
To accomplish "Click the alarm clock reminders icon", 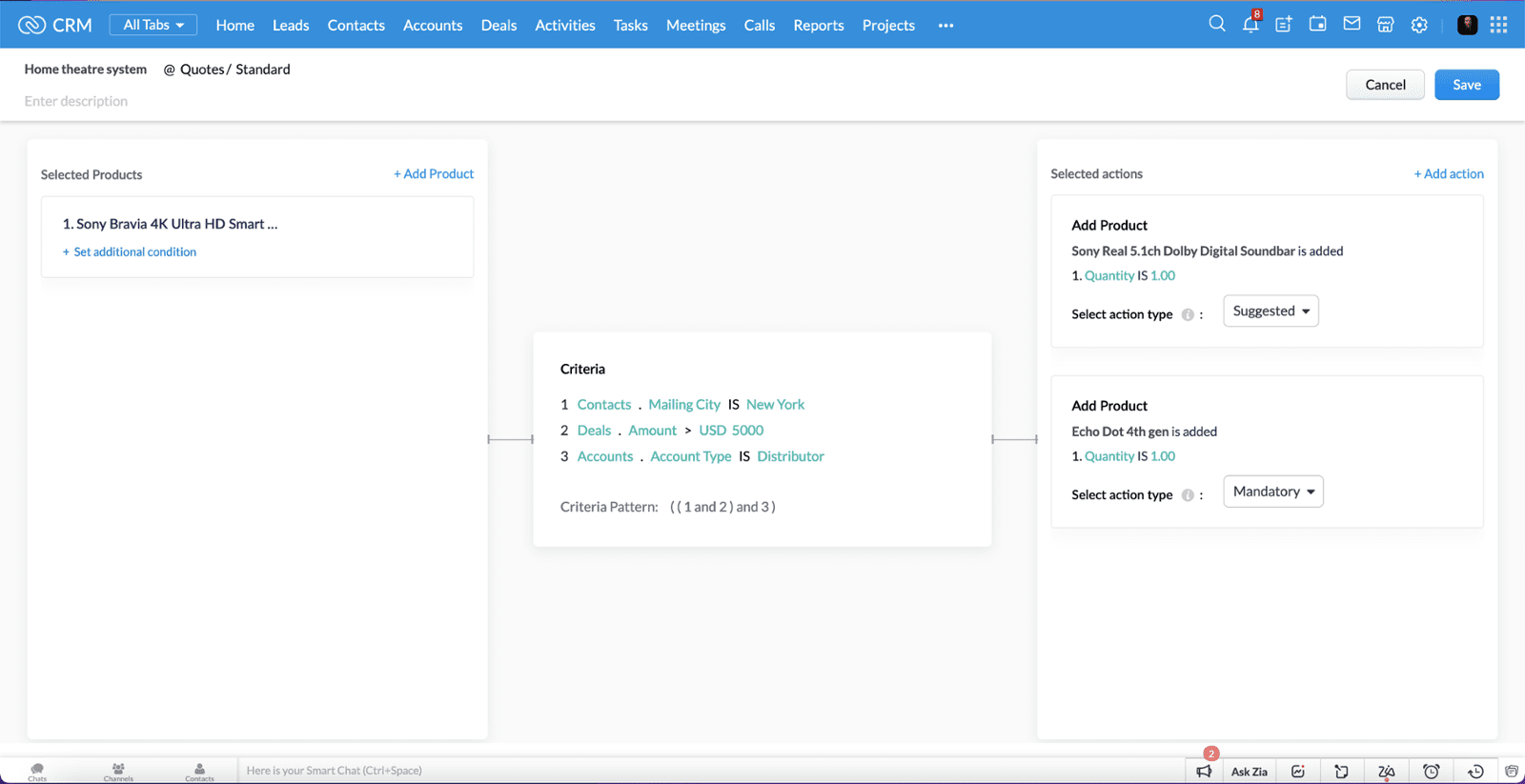I will point(1431,772).
